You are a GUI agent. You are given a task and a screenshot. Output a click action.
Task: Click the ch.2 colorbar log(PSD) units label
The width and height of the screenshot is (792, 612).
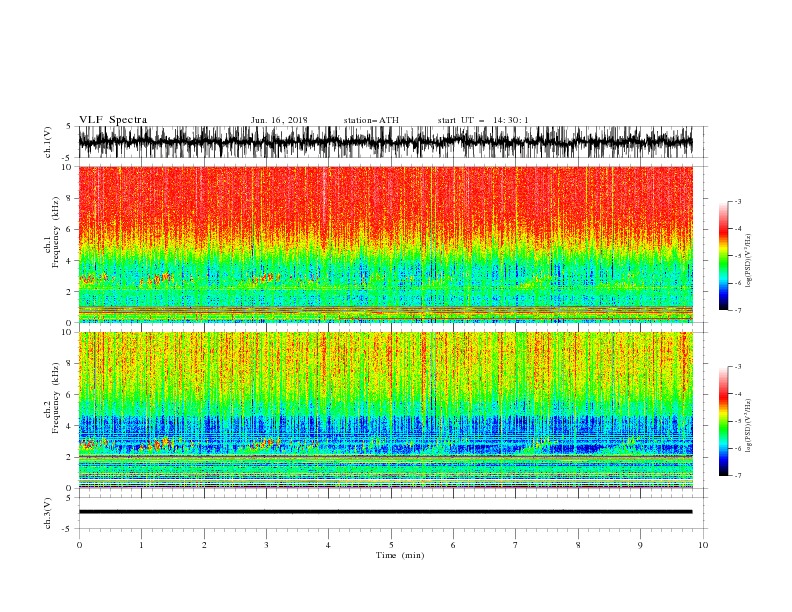[749, 425]
